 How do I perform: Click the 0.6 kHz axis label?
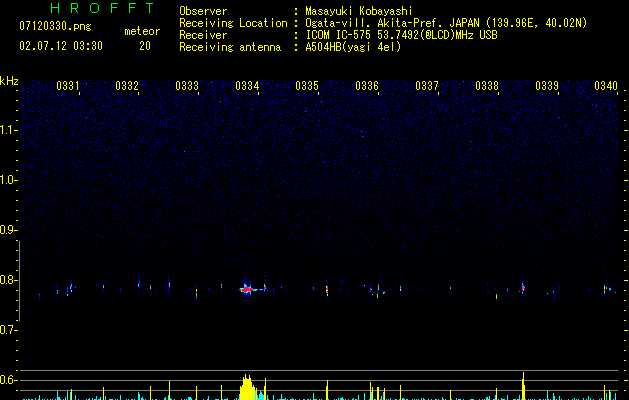pos(9,380)
